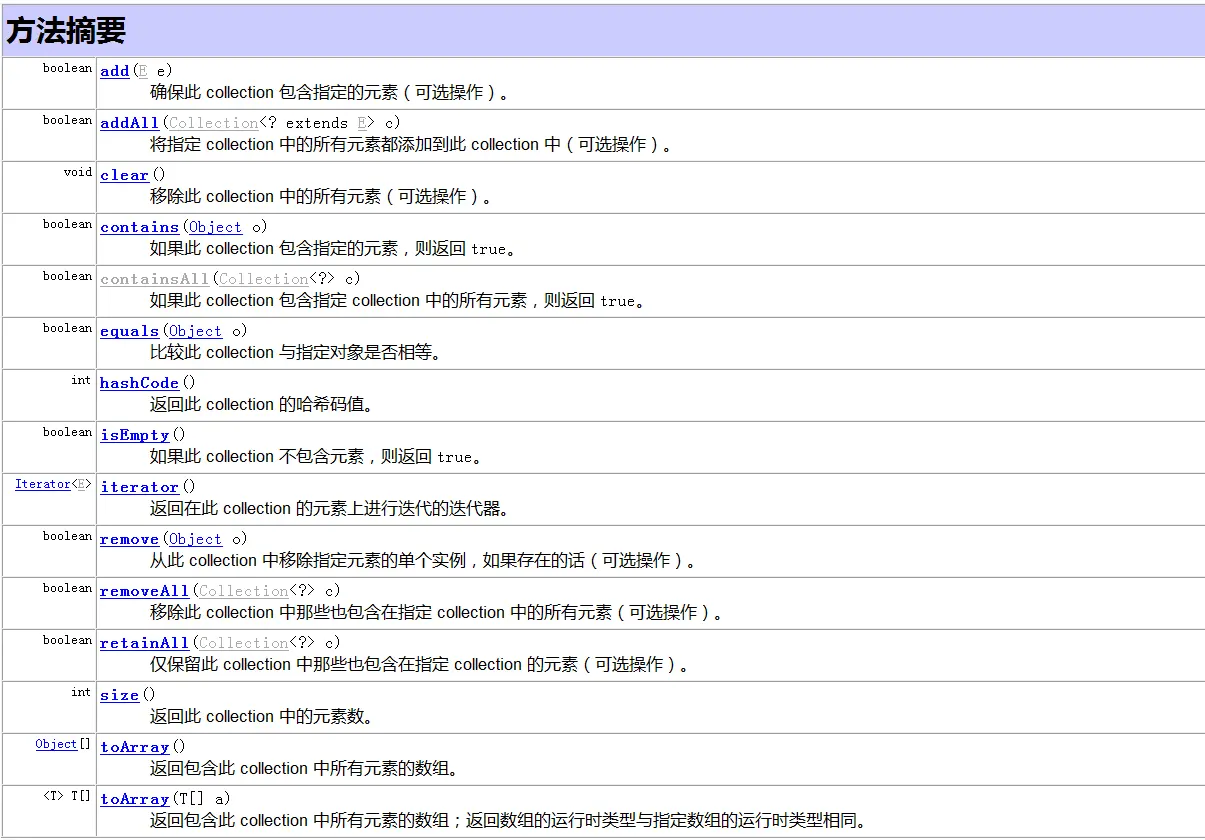Click Object parameter link in contains
This screenshot has height=840, width=1205.
pos(216,227)
